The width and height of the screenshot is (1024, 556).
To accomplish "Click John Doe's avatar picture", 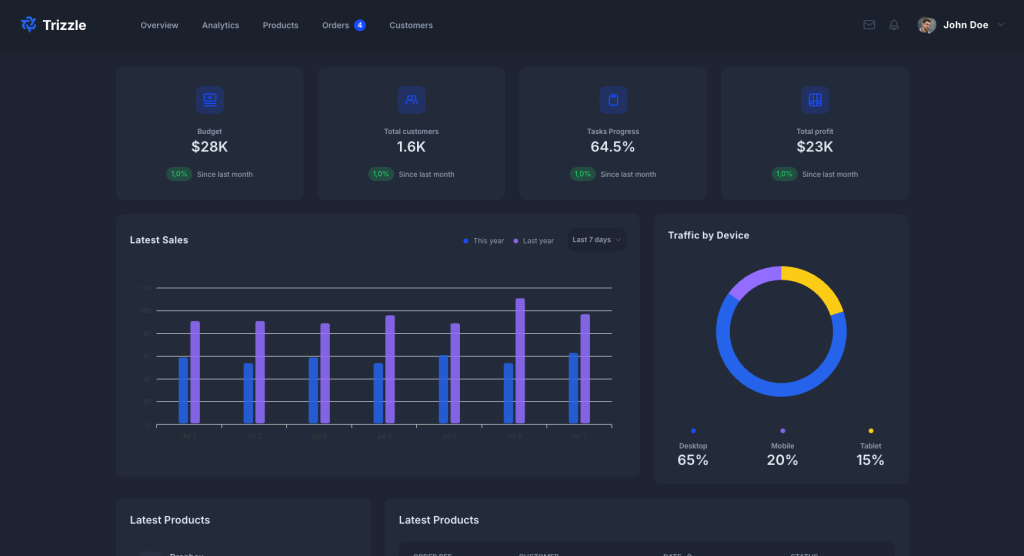I will point(927,25).
